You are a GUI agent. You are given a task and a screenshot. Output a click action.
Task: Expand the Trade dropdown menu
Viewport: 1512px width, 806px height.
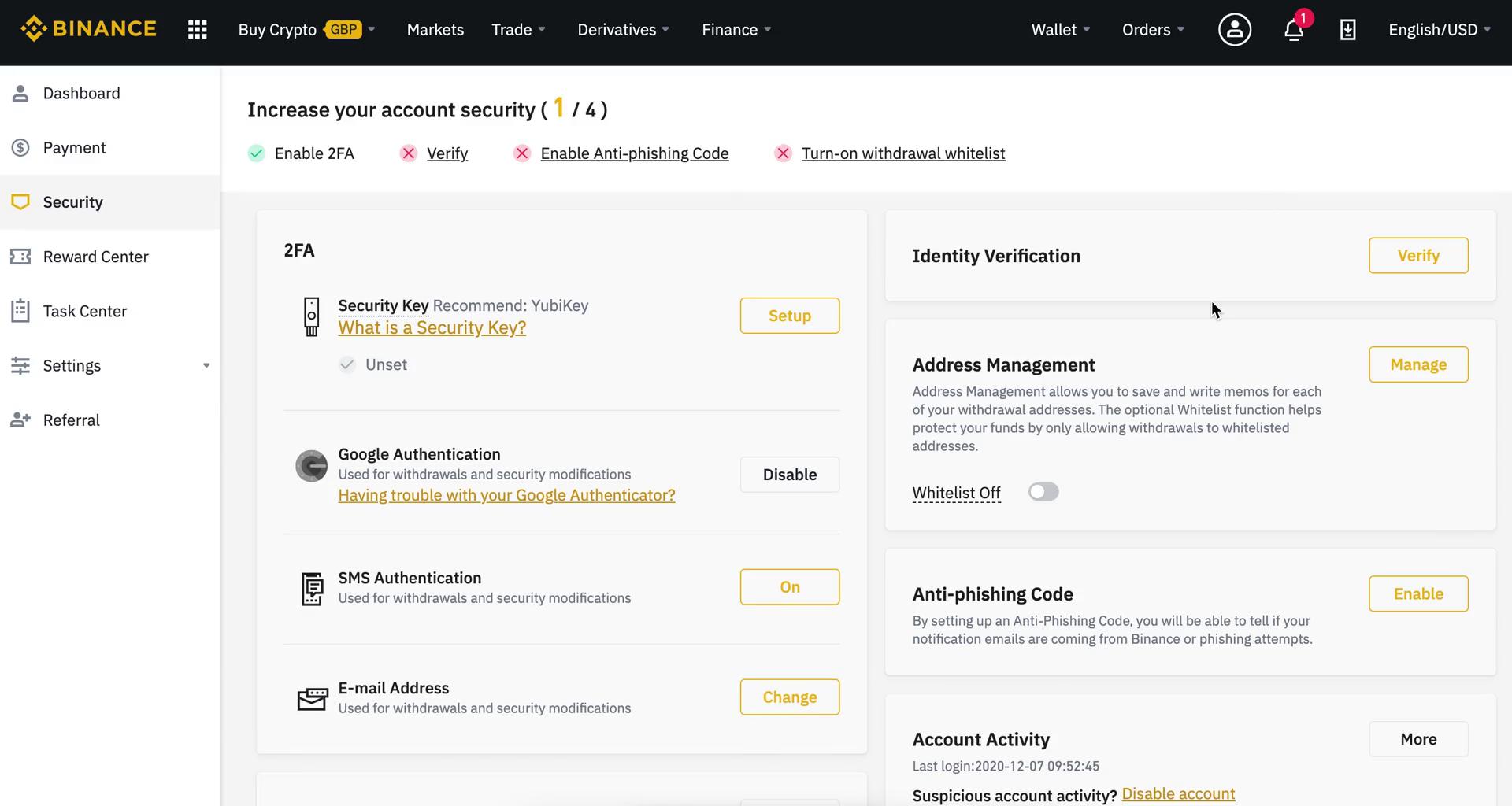point(518,30)
